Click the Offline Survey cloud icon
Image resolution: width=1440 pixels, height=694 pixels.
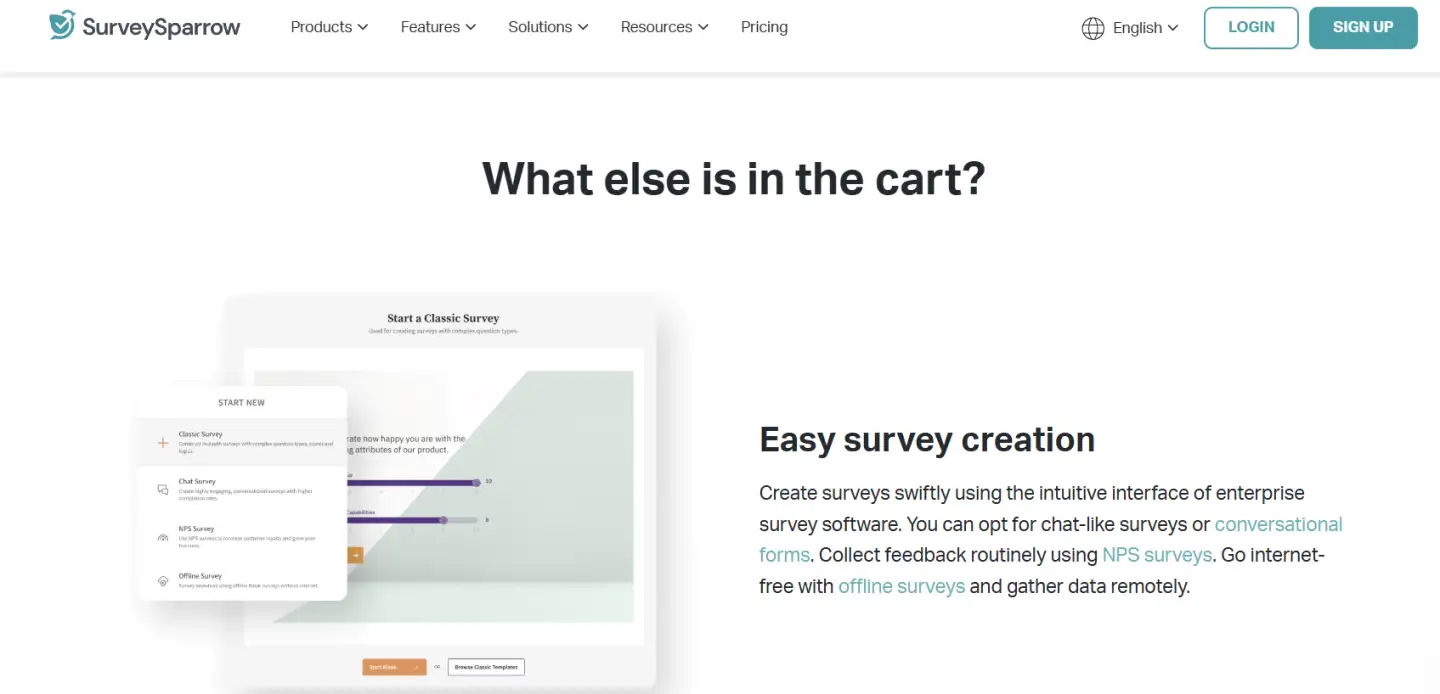(163, 581)
